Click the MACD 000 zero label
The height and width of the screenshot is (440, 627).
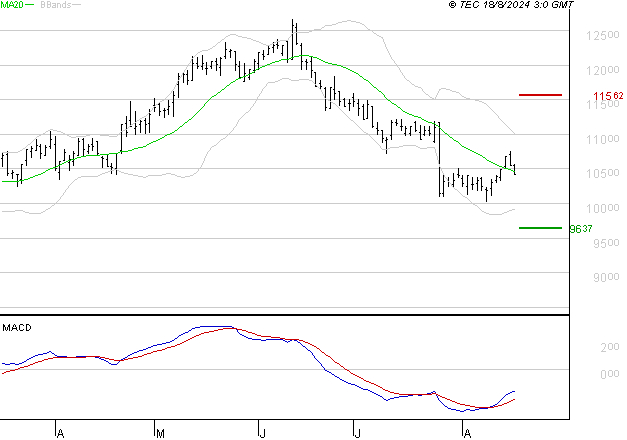point(610,374)
